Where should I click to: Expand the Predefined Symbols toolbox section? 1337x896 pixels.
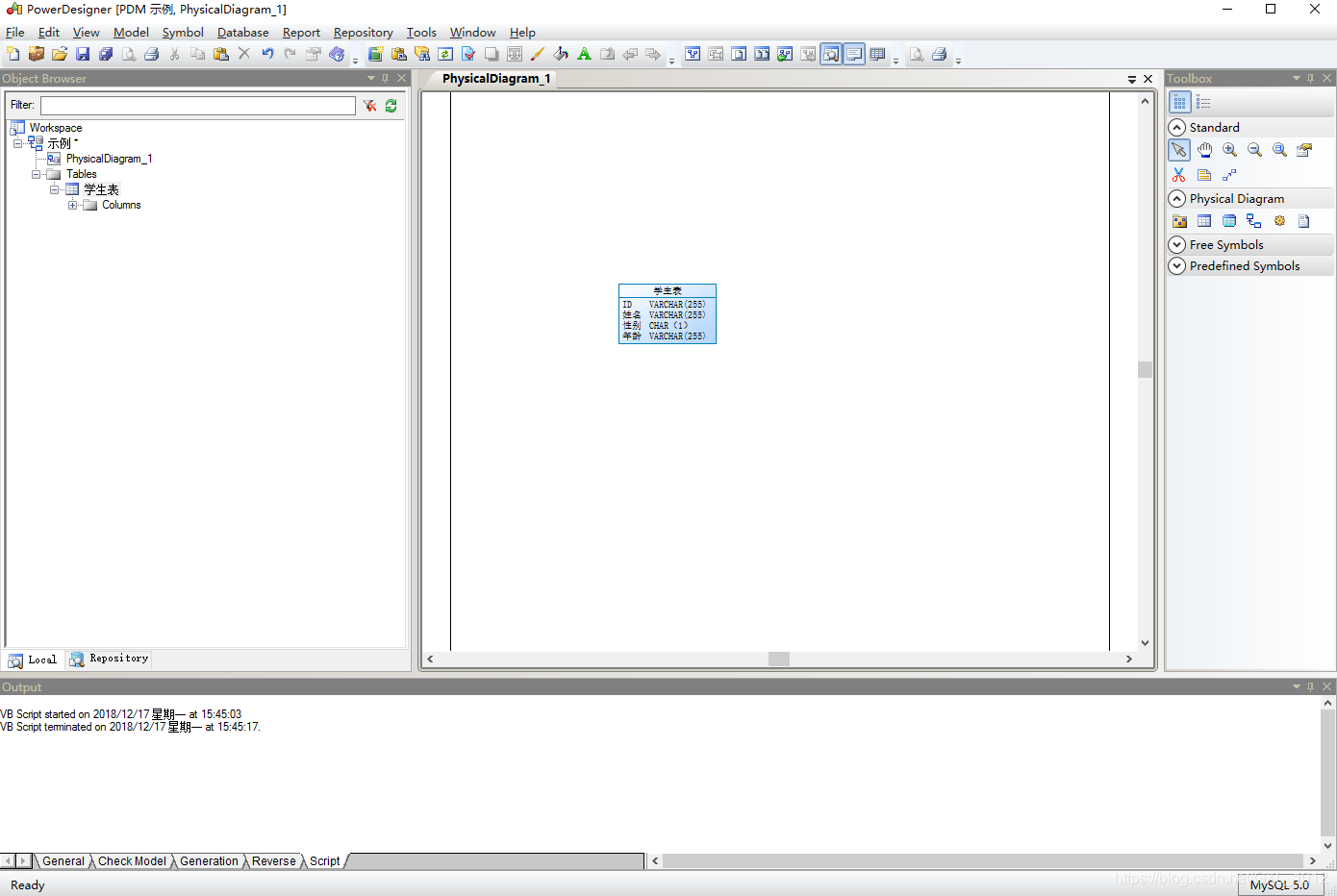(1177, 265)
